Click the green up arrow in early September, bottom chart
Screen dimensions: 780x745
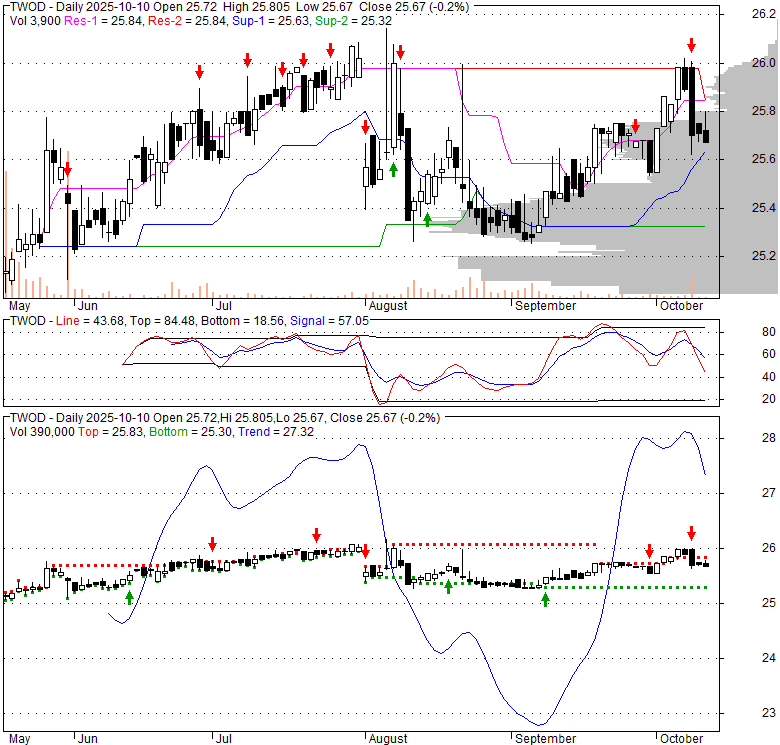click(x=545, y=599)
